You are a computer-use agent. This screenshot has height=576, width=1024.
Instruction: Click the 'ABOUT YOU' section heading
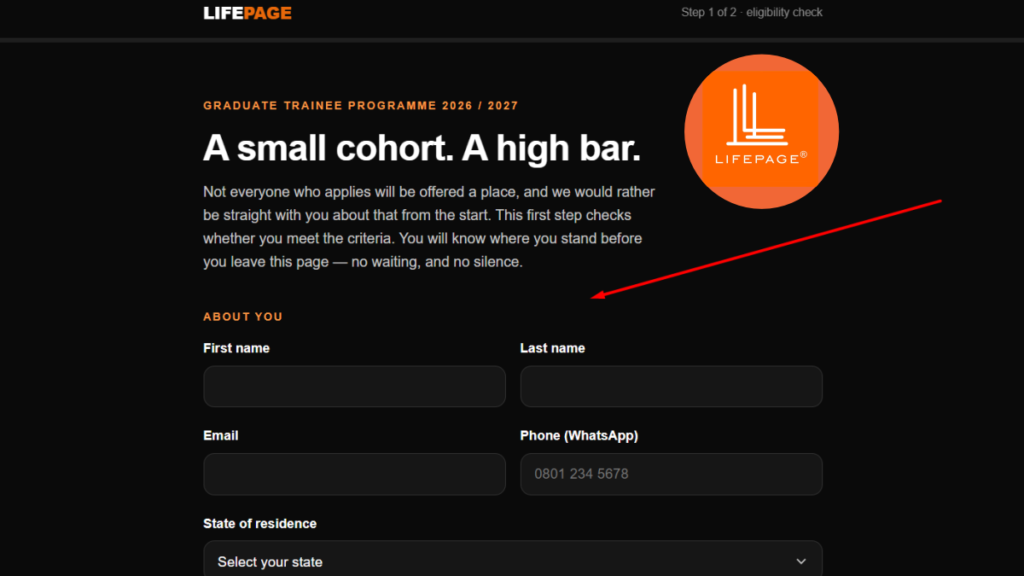coord(243,317)
